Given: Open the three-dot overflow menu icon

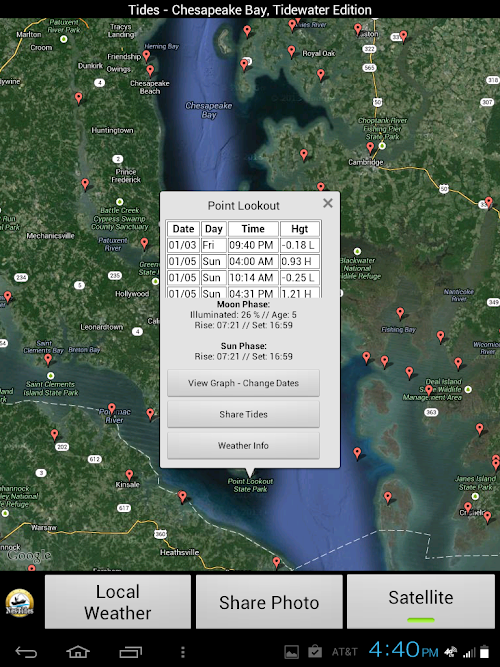Looking at the screenshot, I should tap(183, 652).
